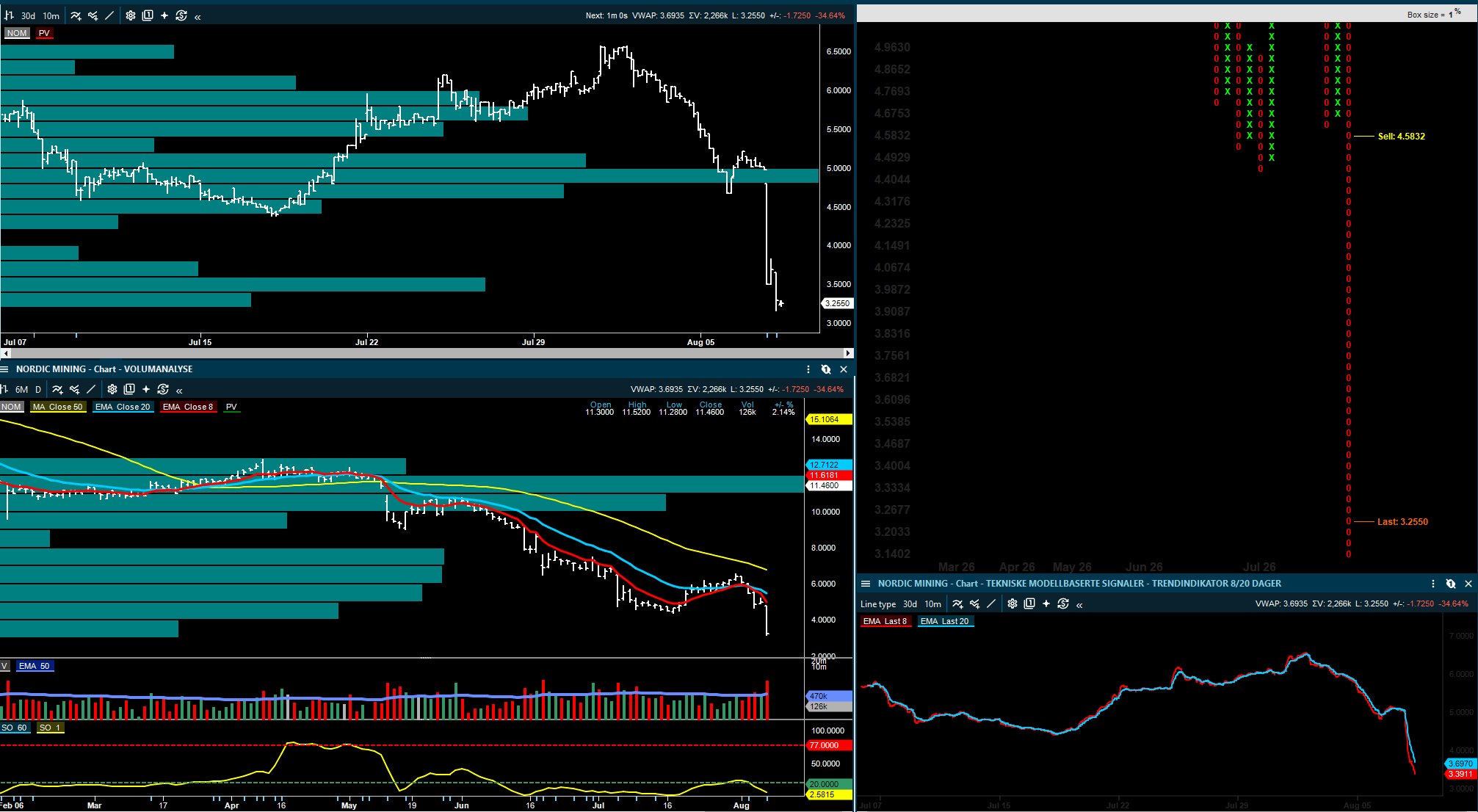Click link-instrument icon in VOLUMANALYSE title bar
This screenshot has width=1478, height=812.
tap(826, 369)
